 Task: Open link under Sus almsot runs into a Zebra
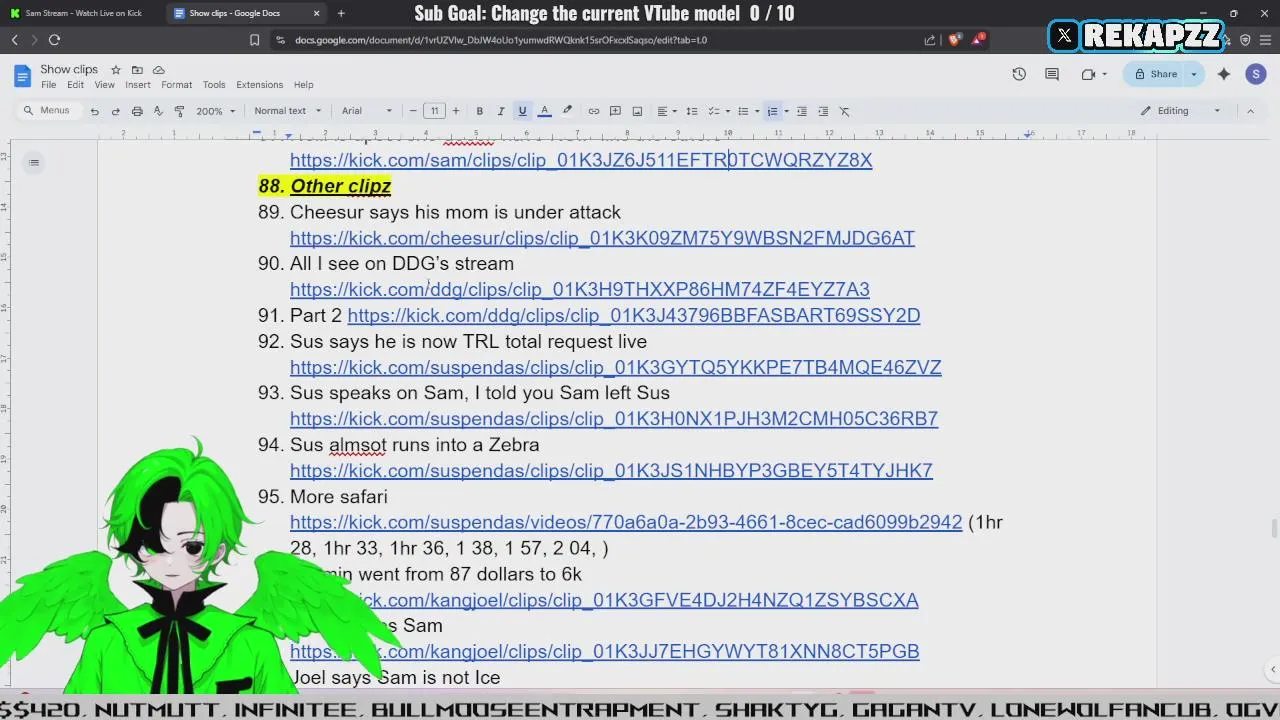611,470
